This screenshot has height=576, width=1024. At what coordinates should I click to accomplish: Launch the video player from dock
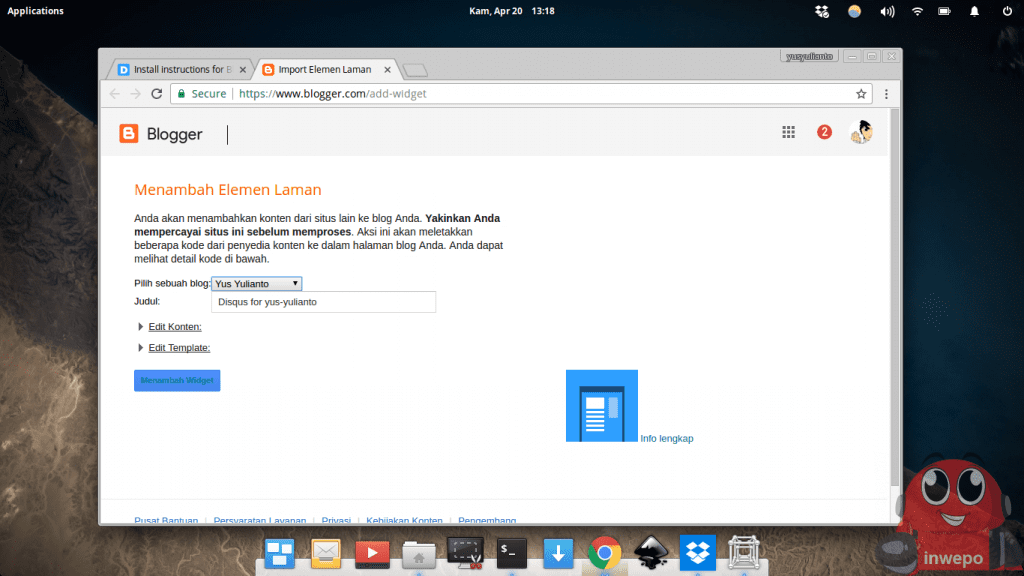372,553
